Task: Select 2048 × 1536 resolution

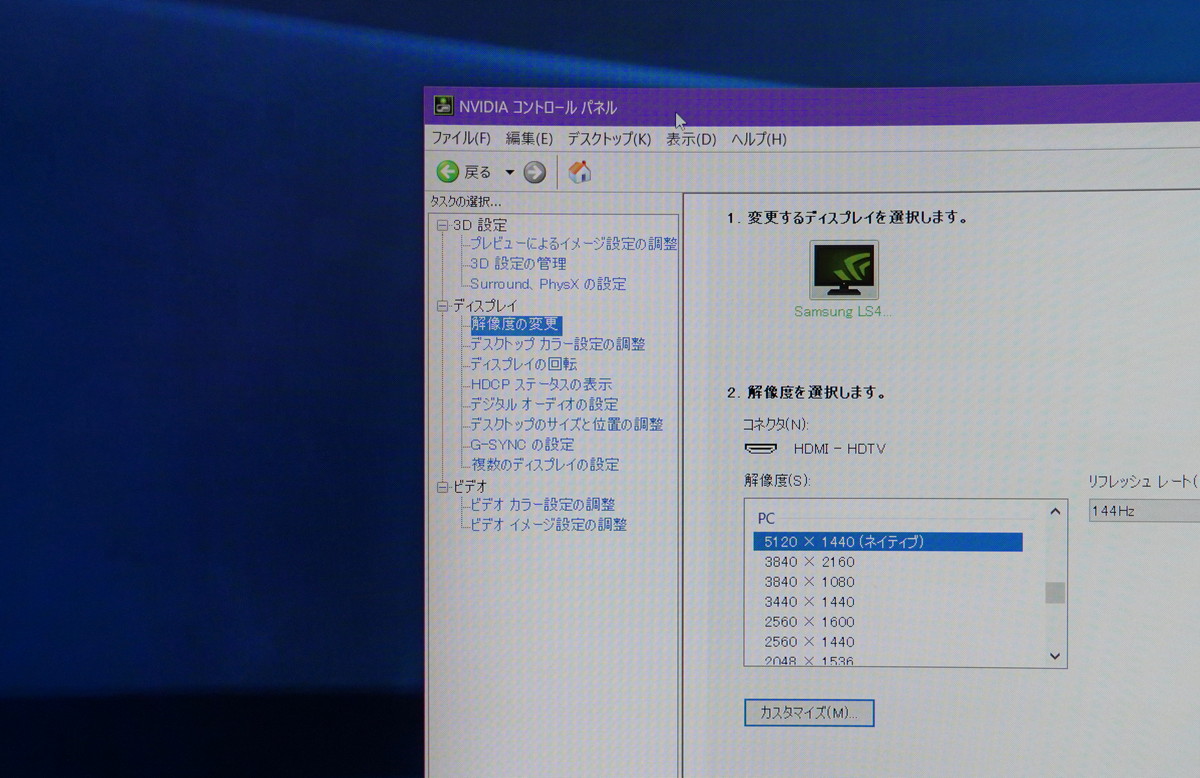Action: [x=810, y=660]
